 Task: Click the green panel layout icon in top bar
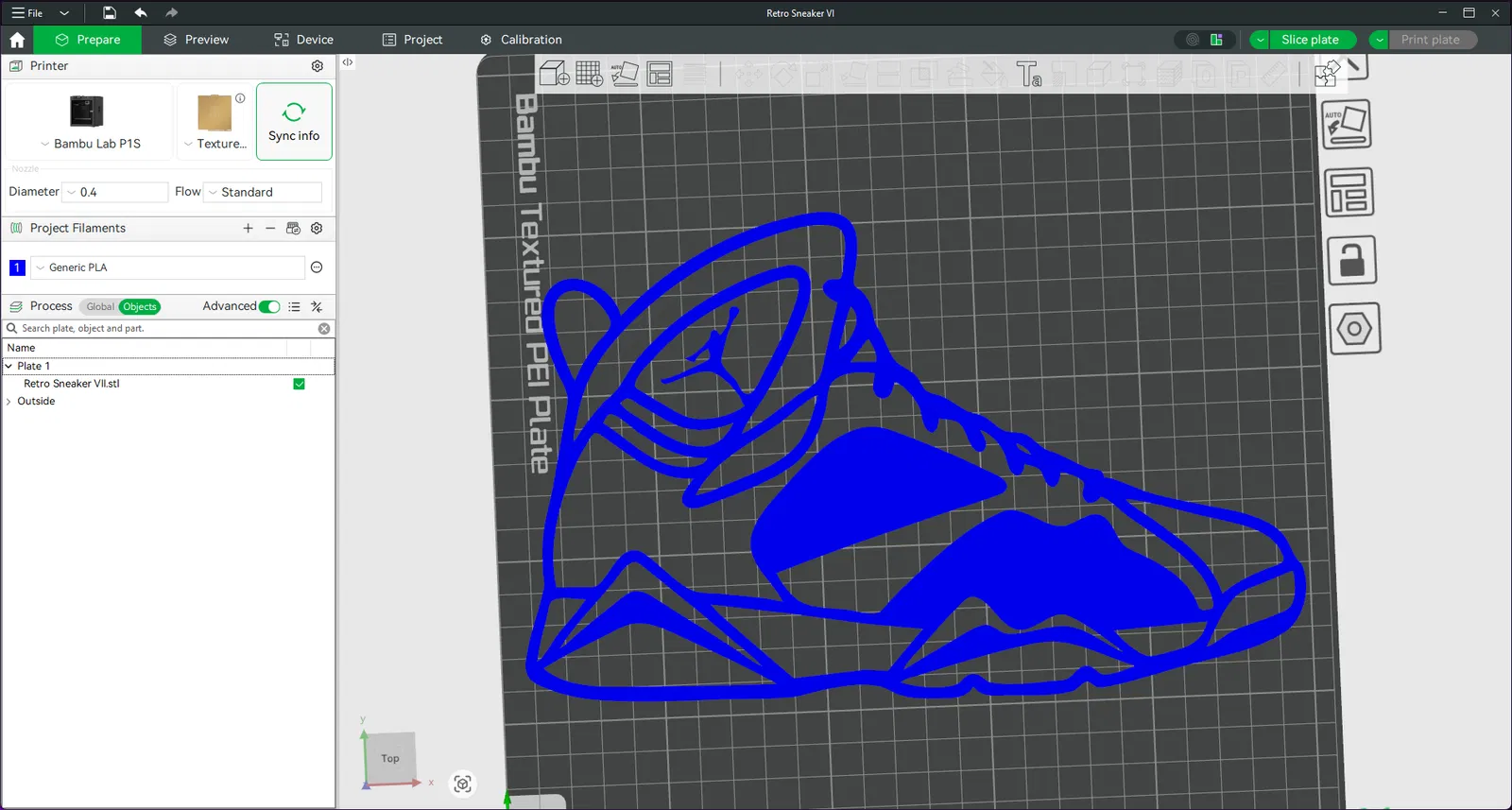coord(1217,40)
